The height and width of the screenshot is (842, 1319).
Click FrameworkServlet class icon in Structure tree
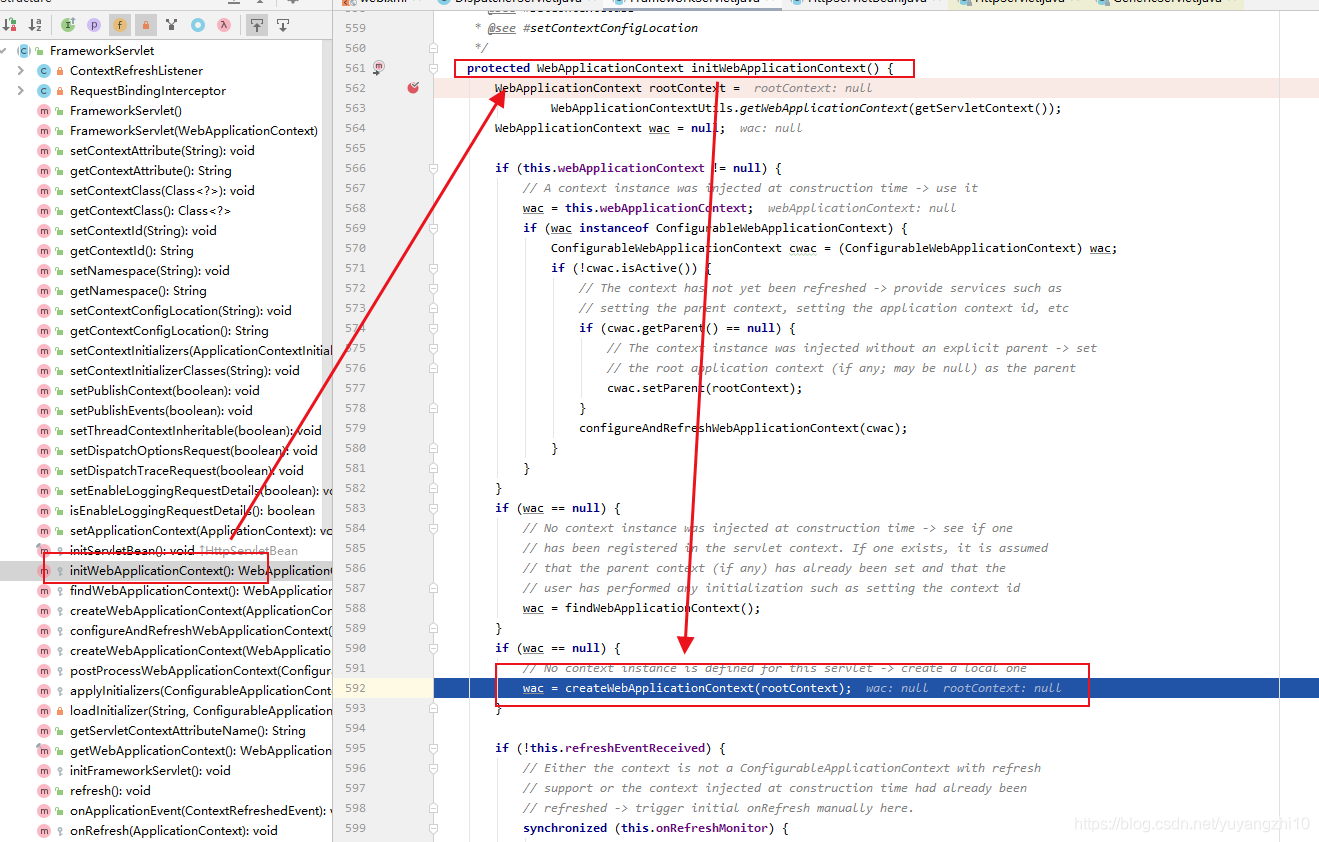(x=24, y=51)
